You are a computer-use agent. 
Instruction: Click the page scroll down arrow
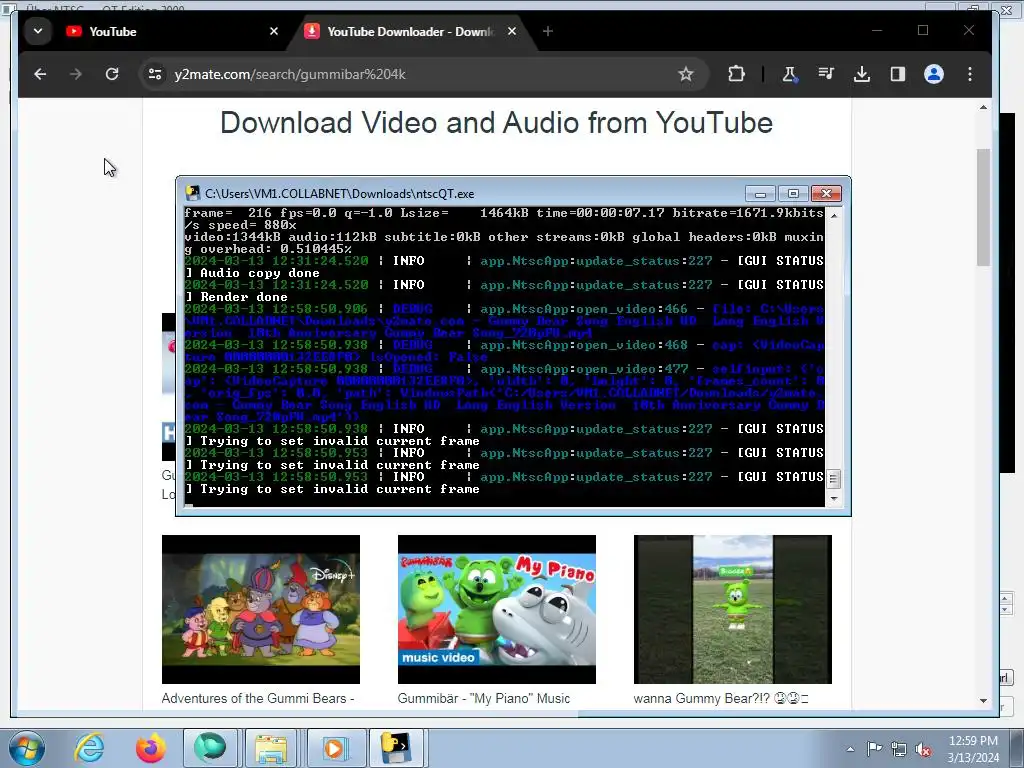(984, 701)
